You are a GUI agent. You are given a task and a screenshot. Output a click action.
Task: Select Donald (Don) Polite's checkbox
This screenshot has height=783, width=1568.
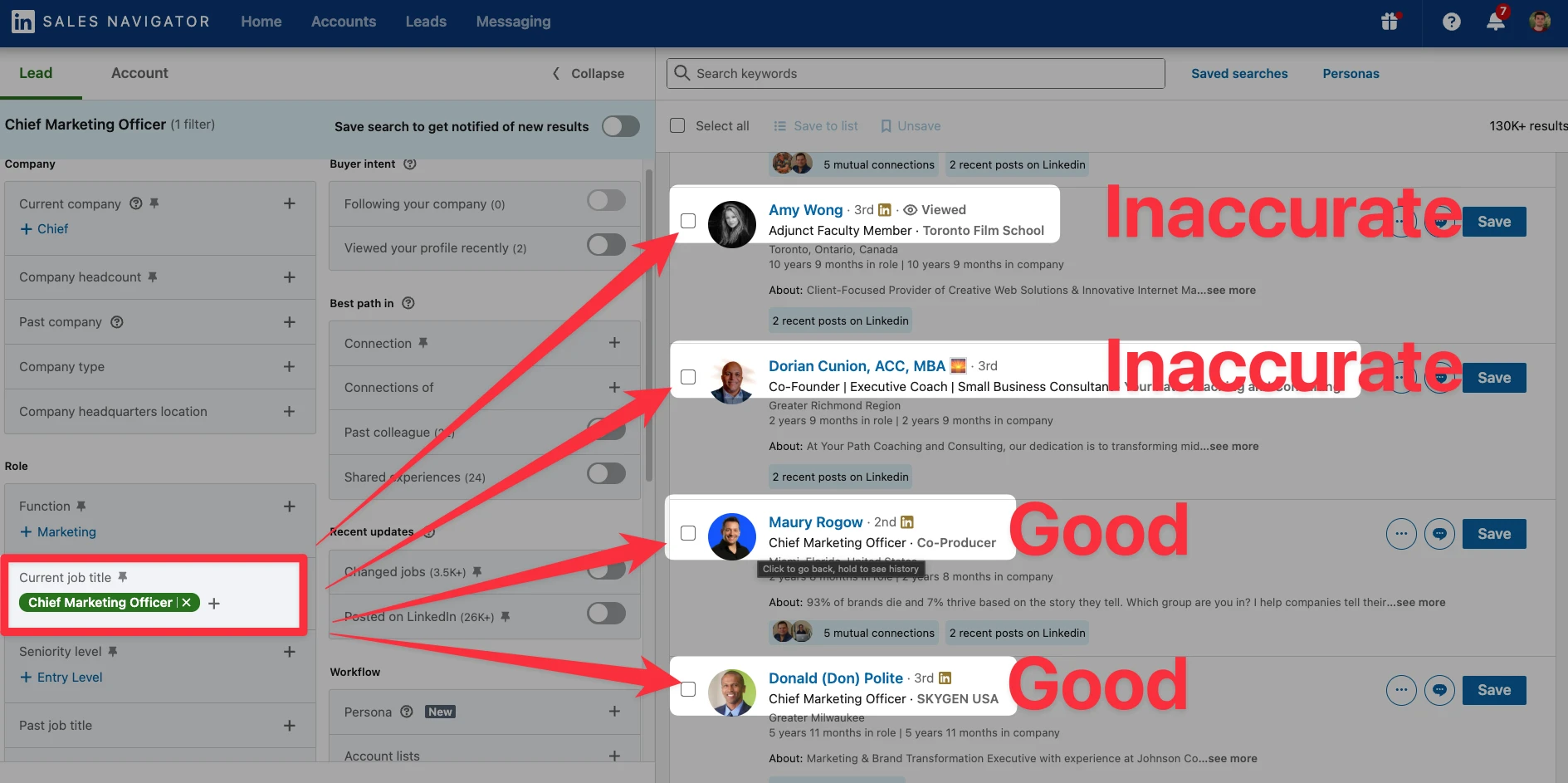click(688, 689)
